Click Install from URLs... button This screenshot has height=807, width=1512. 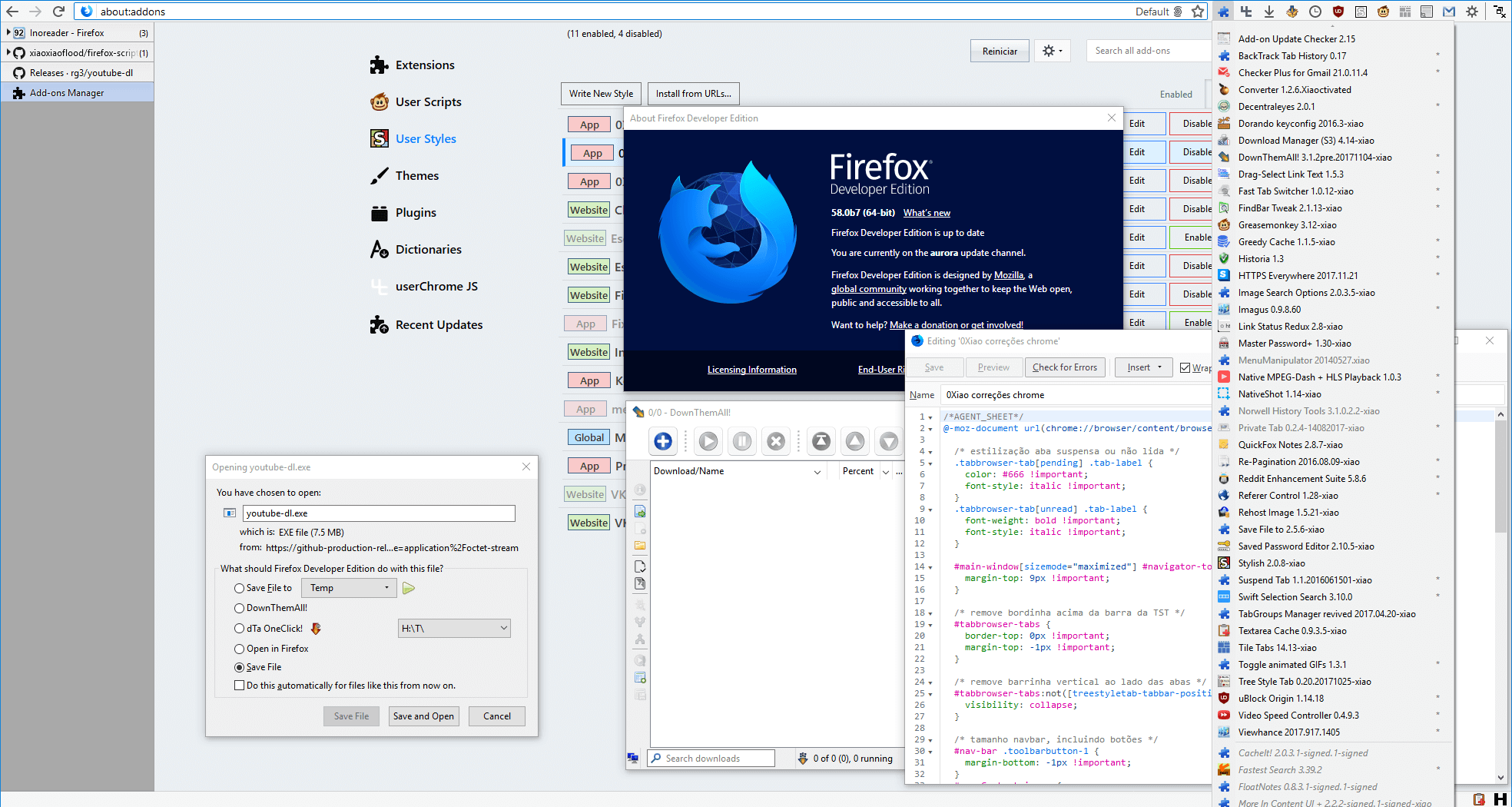point(693,94)
